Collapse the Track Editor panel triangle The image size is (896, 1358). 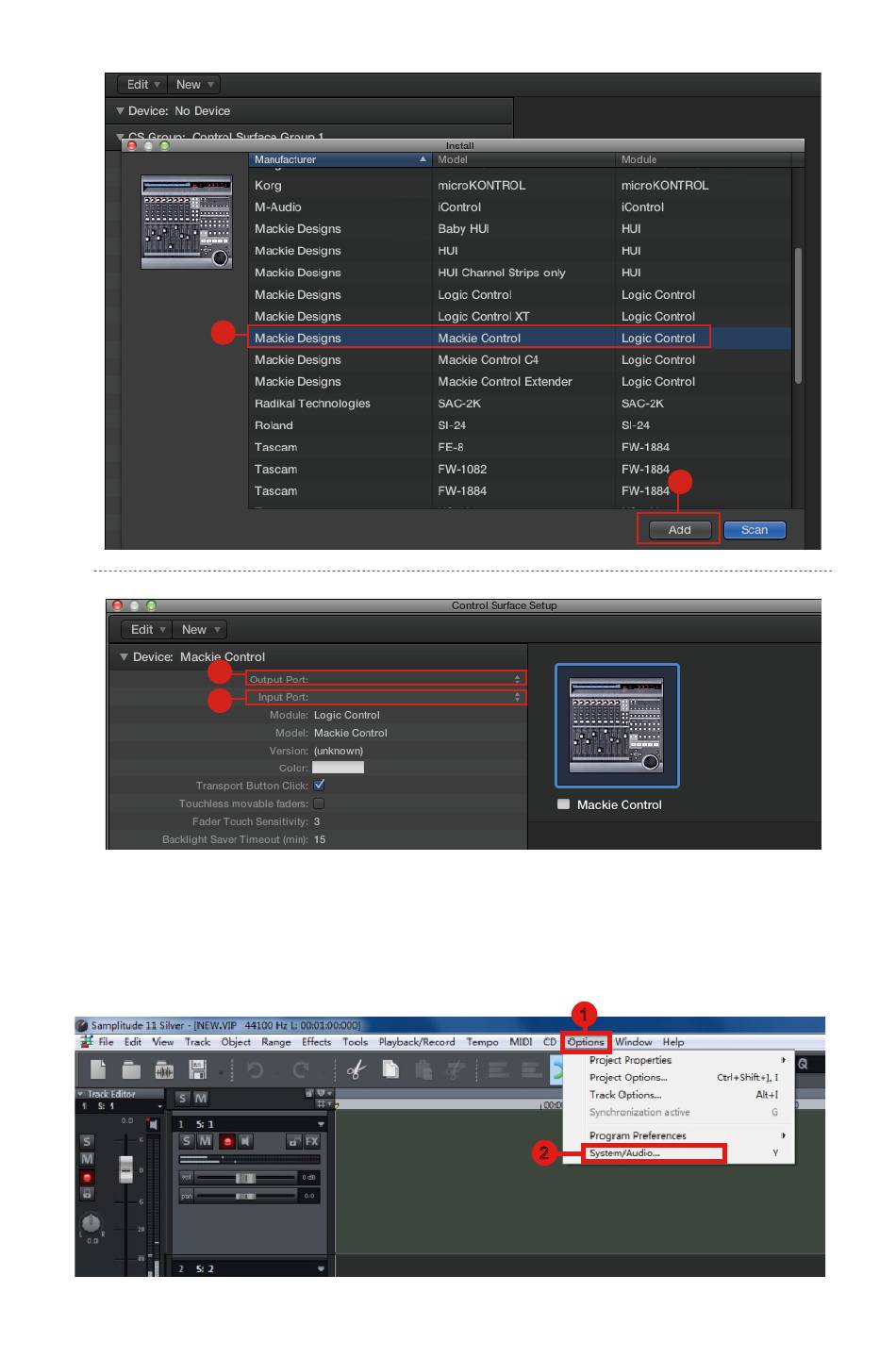[80, 1094]
